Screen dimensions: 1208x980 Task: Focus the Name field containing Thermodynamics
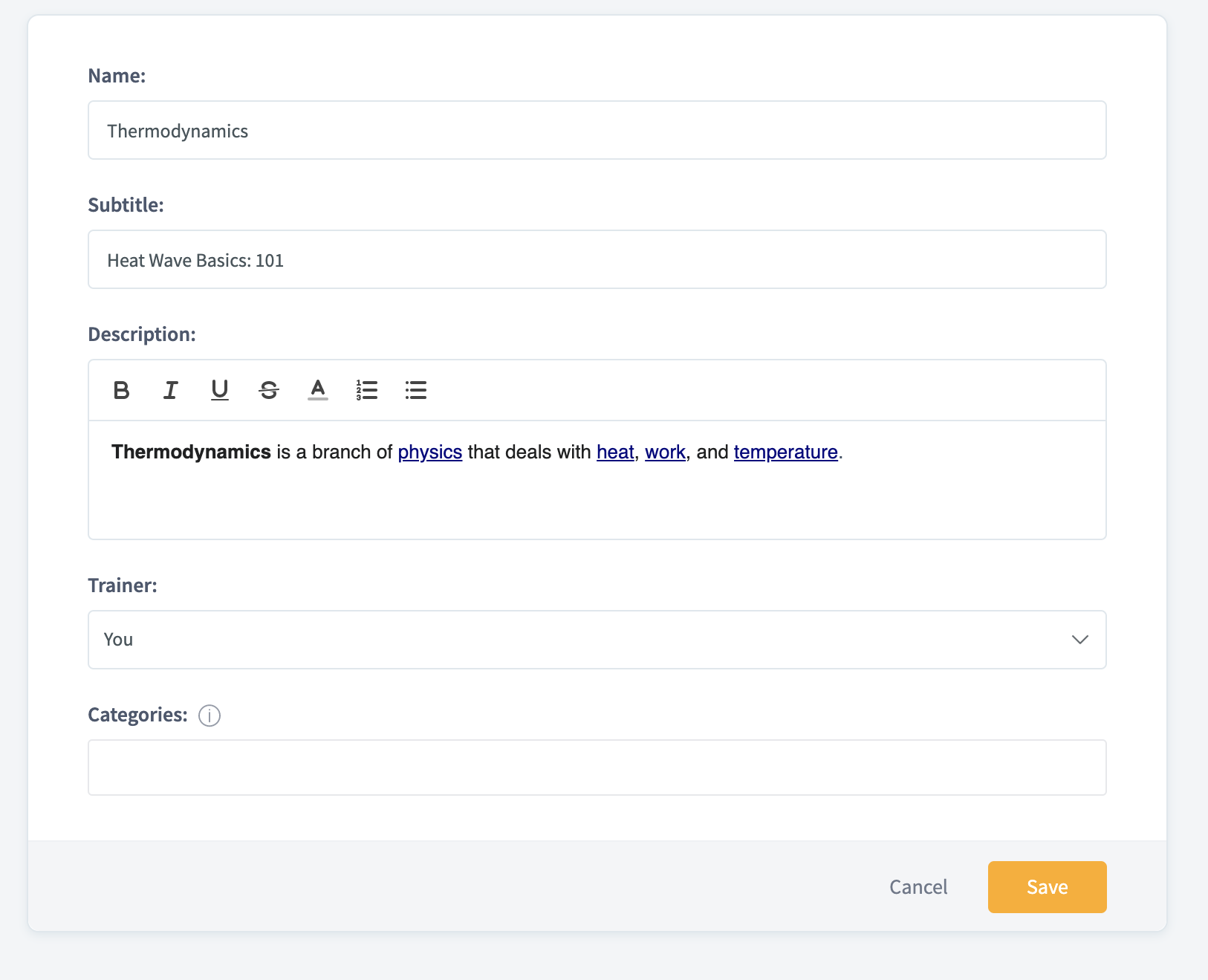[597, 131]
